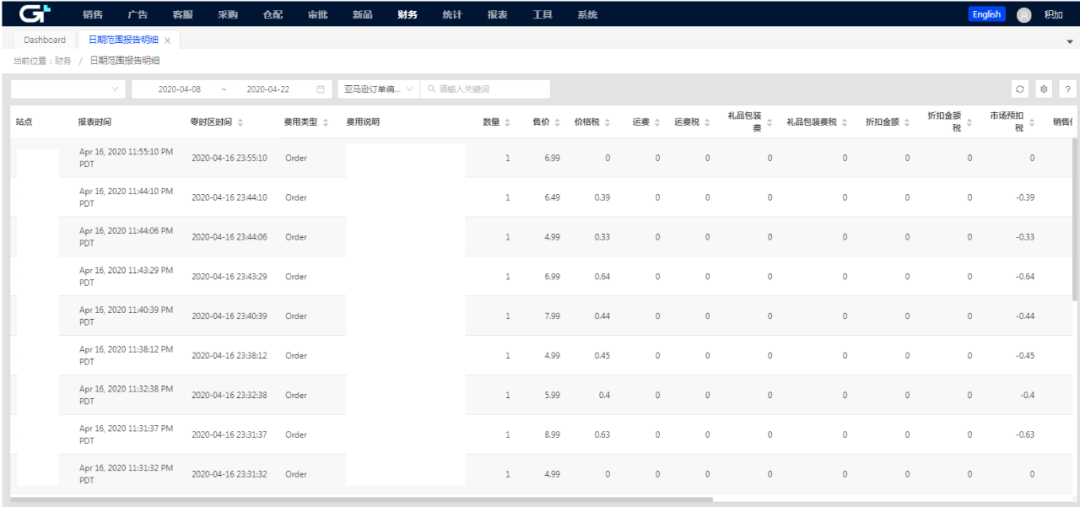Click the user avatar icon
The image size is (1080, 507).
tap(1024, 15)
